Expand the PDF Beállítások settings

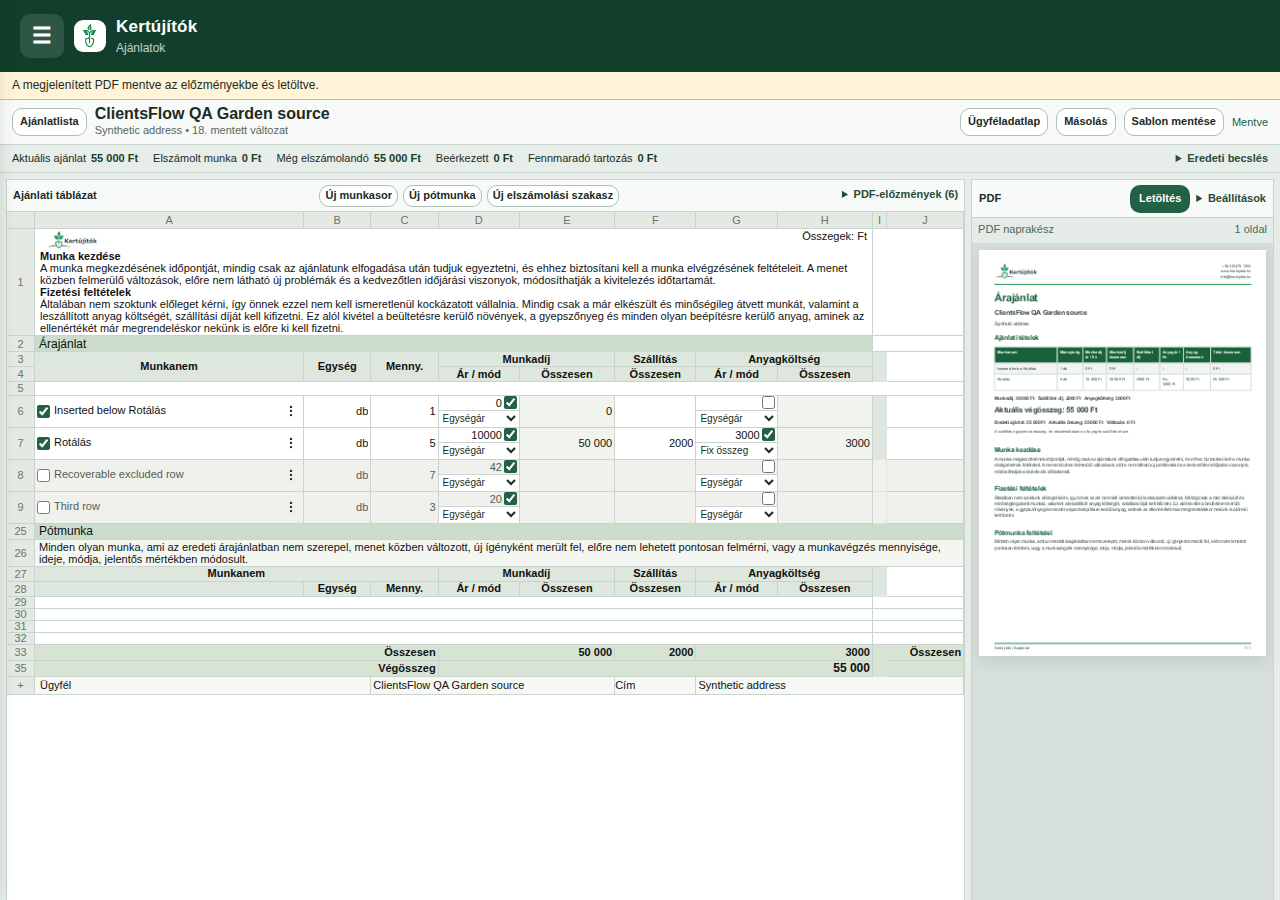(1230, 198)
